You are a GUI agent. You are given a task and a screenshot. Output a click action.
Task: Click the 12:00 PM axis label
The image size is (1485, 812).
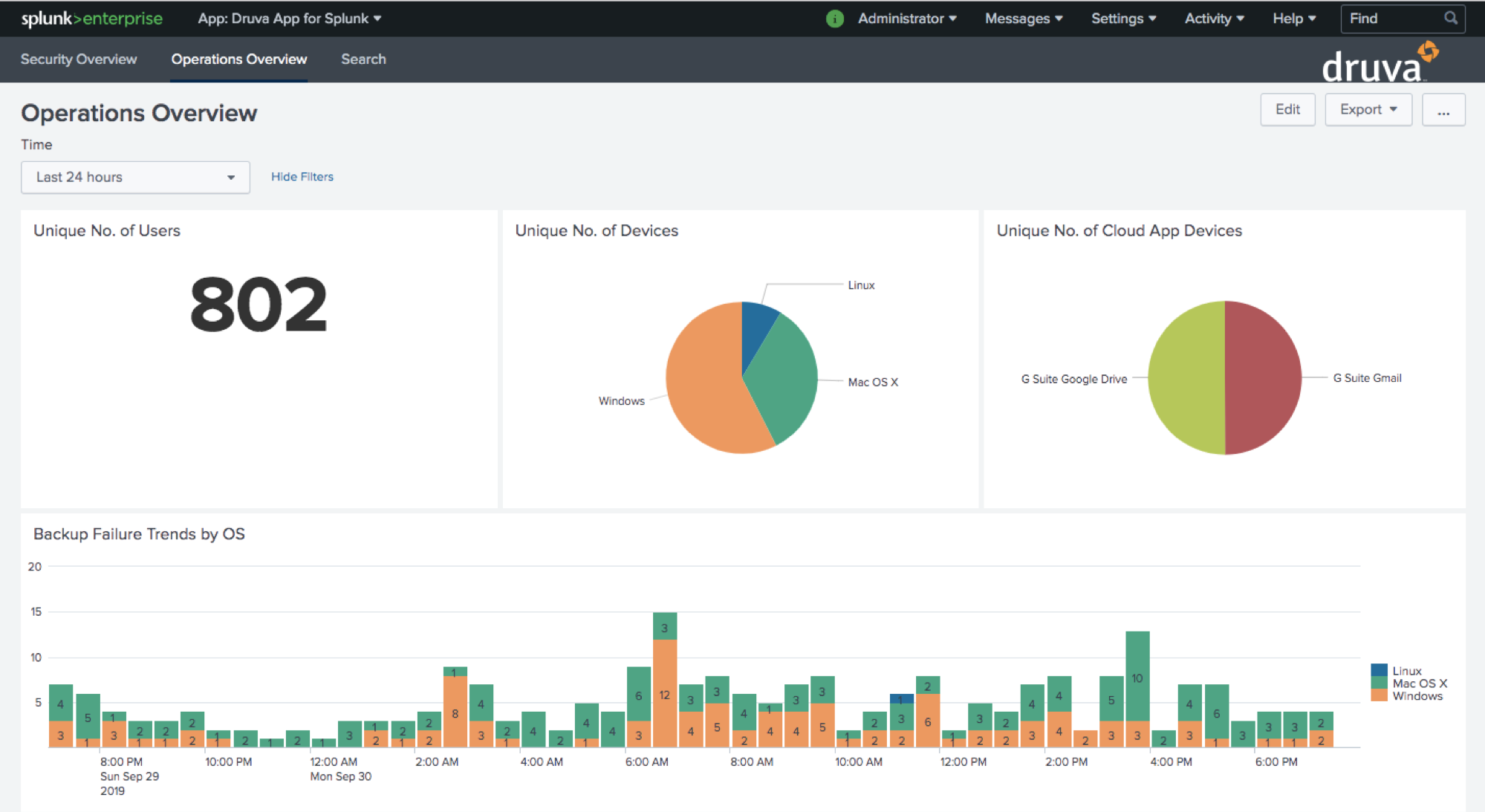click(964, 762)
